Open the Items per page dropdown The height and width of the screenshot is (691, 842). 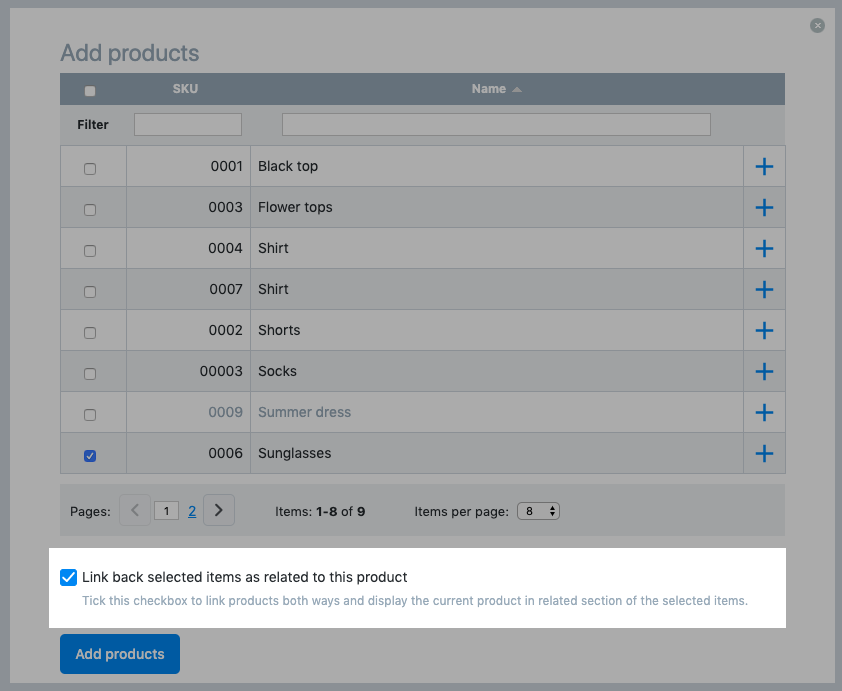538,511
